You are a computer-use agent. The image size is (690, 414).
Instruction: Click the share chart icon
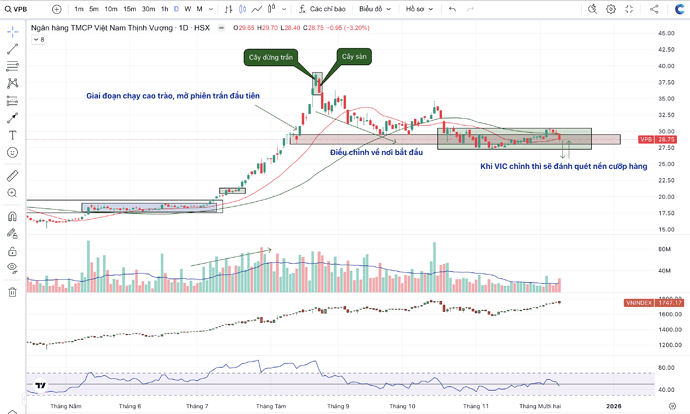pos(654,9)
